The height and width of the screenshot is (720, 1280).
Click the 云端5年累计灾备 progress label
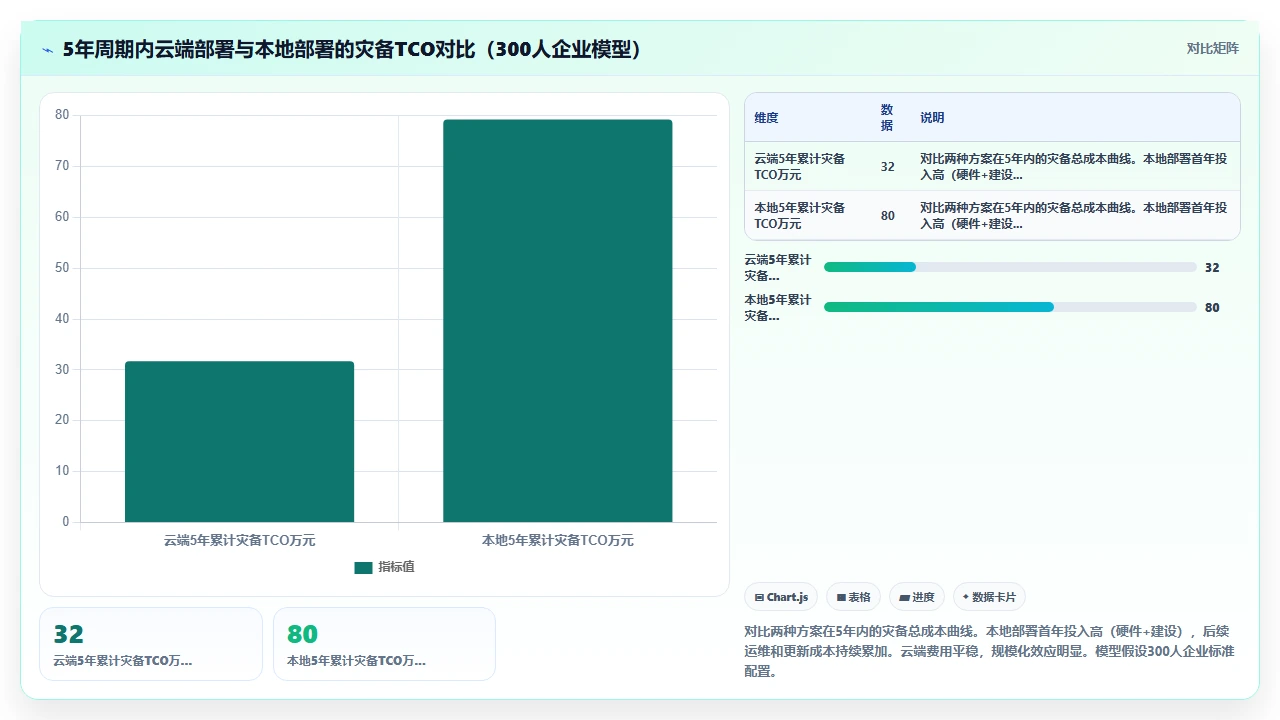point(779,267)
